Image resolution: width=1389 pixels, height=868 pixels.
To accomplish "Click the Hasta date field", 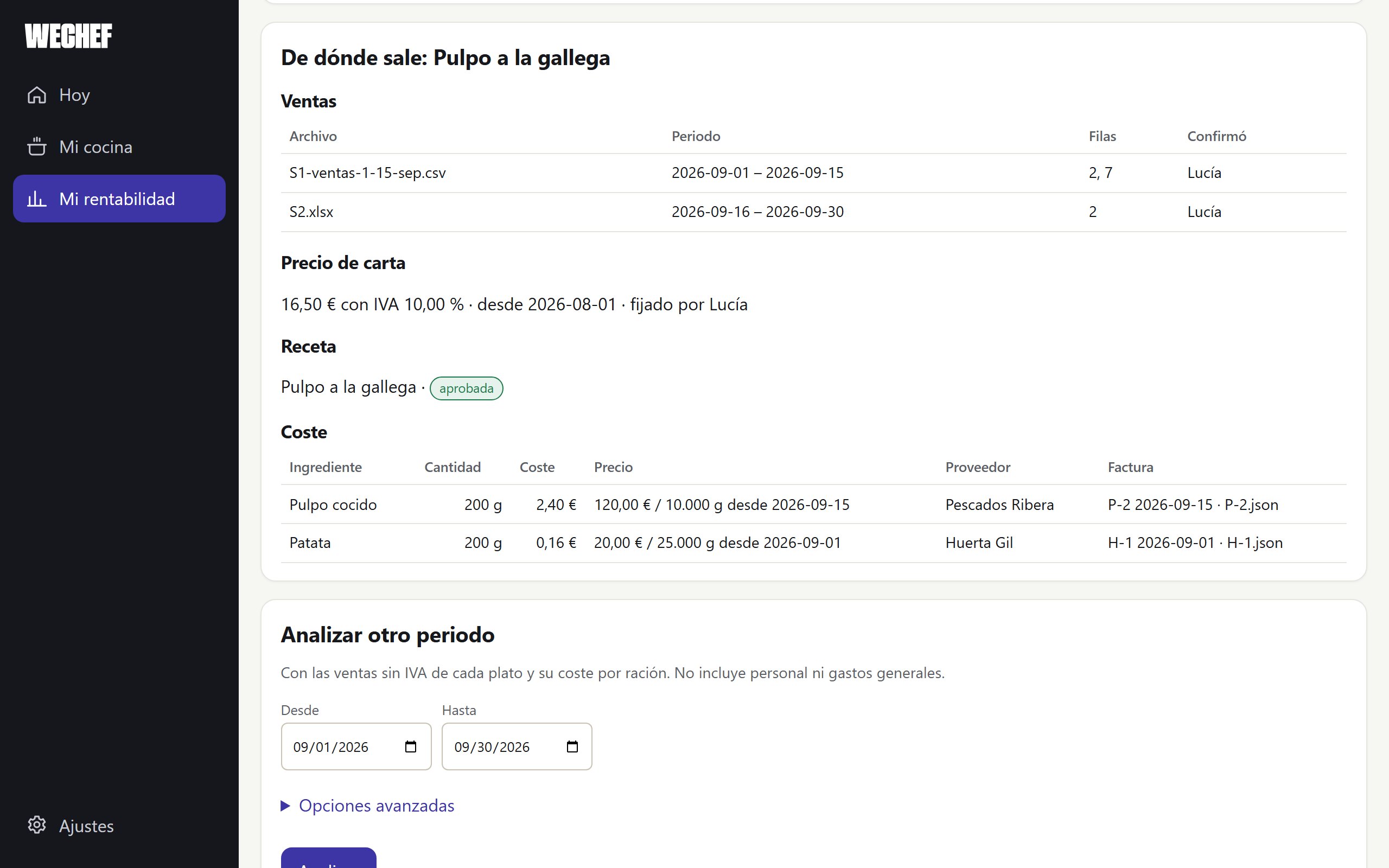I will [517, 746].
